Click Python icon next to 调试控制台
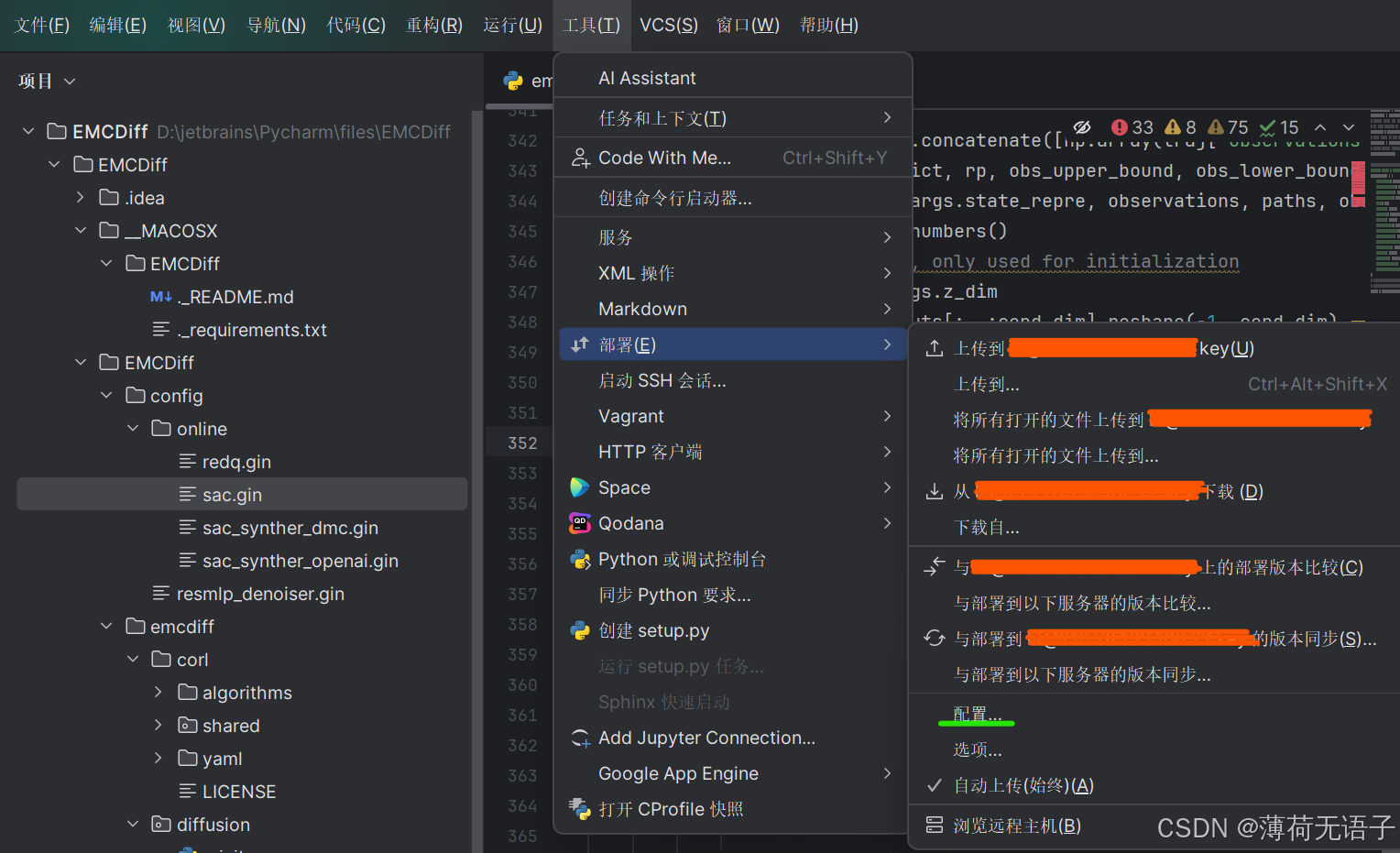Screen dimensions: 1400x853 coord(580,559)
